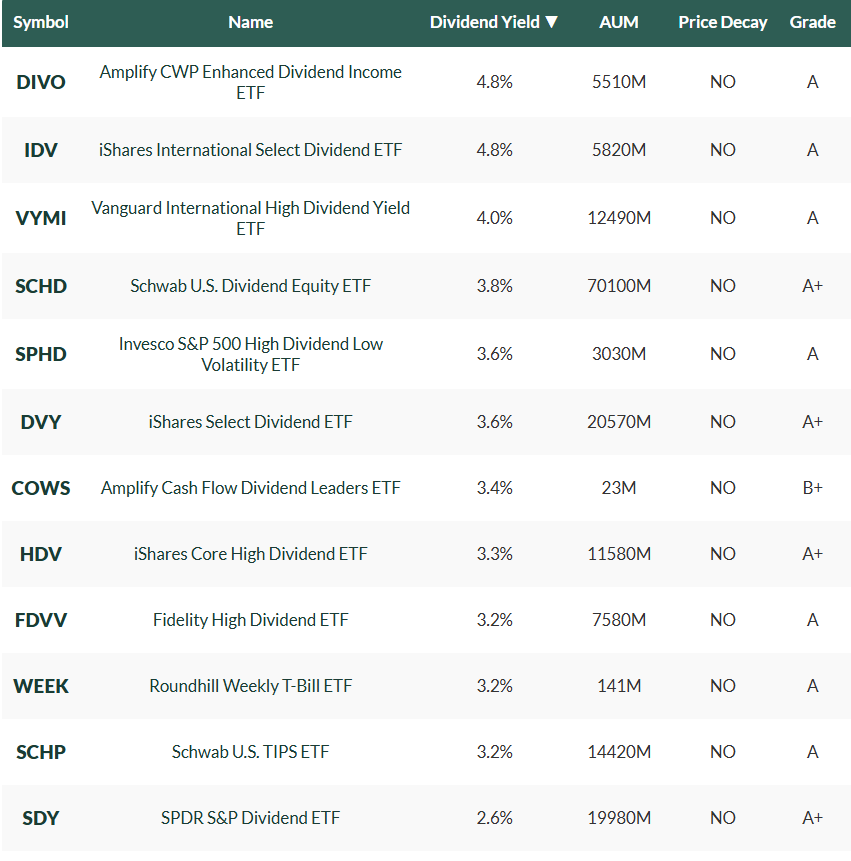
Task: Click the 14420M AUM value
Action: pos(619,752)
